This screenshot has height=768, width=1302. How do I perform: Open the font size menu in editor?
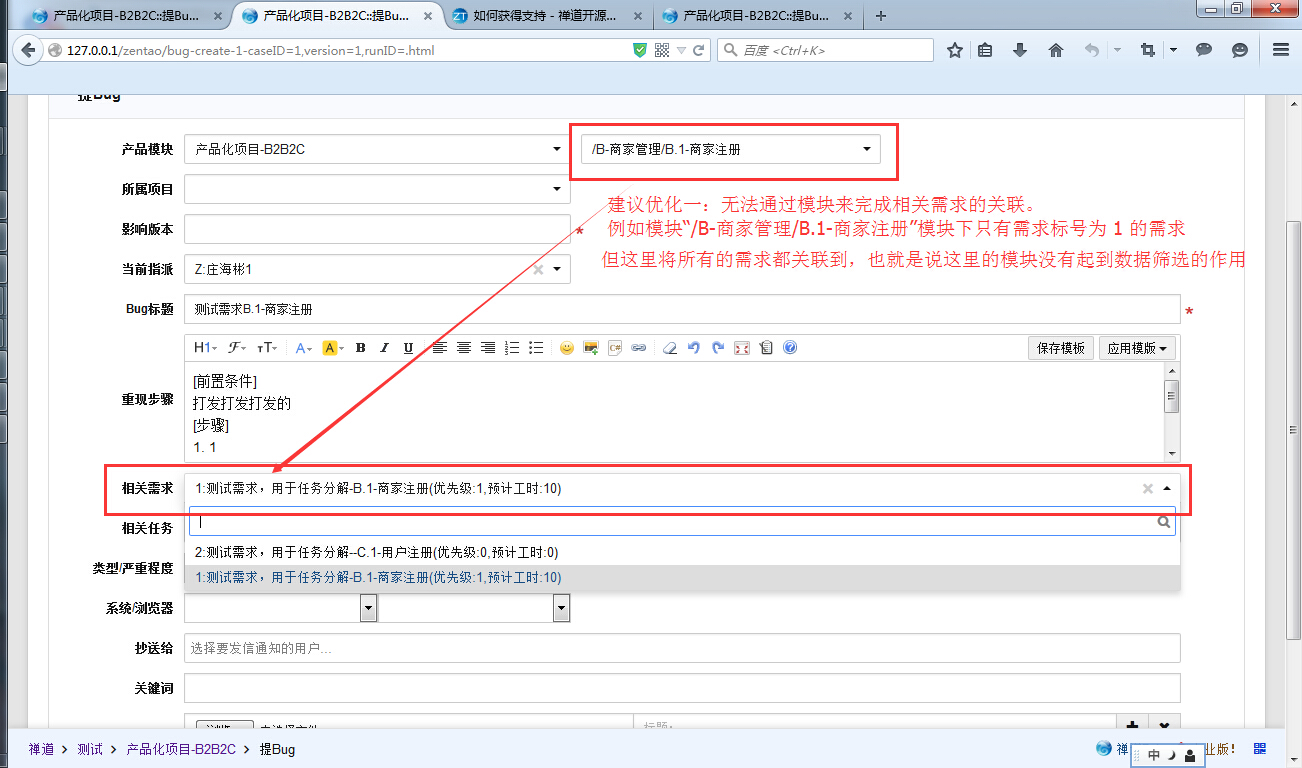[x=266, y=348]
